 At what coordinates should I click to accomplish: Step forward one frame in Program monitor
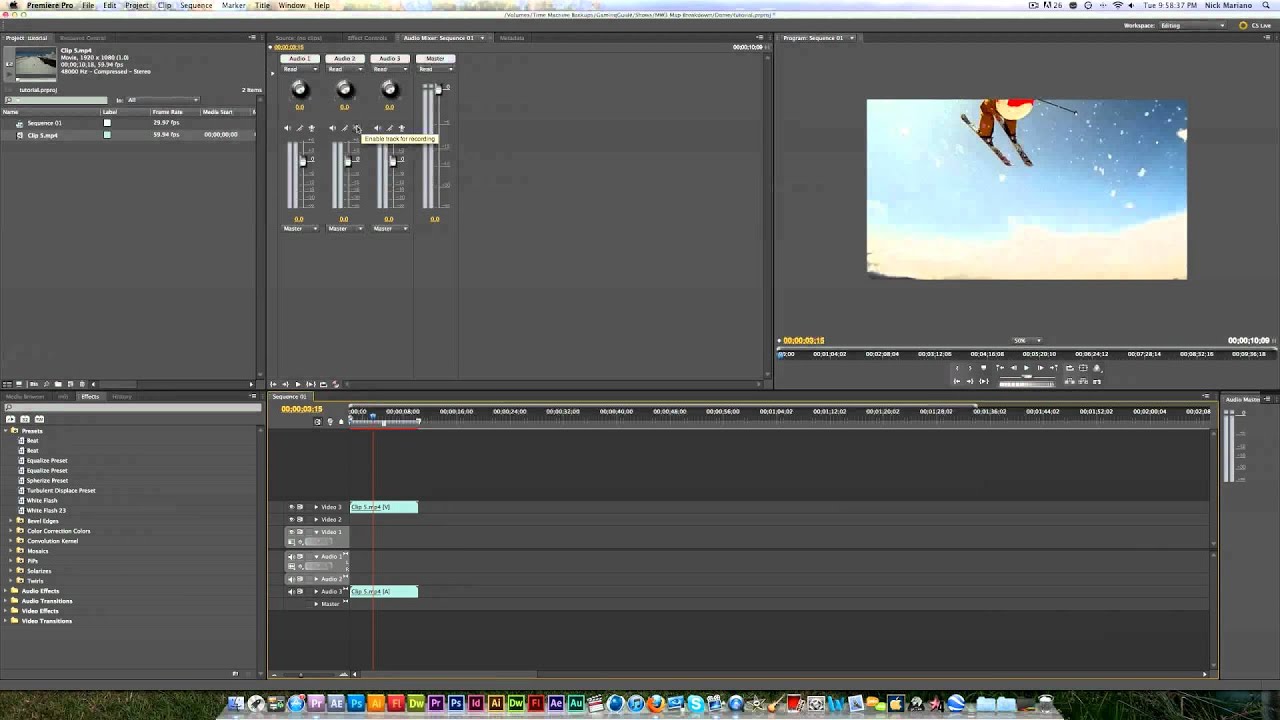click(x=1040, y=368)
